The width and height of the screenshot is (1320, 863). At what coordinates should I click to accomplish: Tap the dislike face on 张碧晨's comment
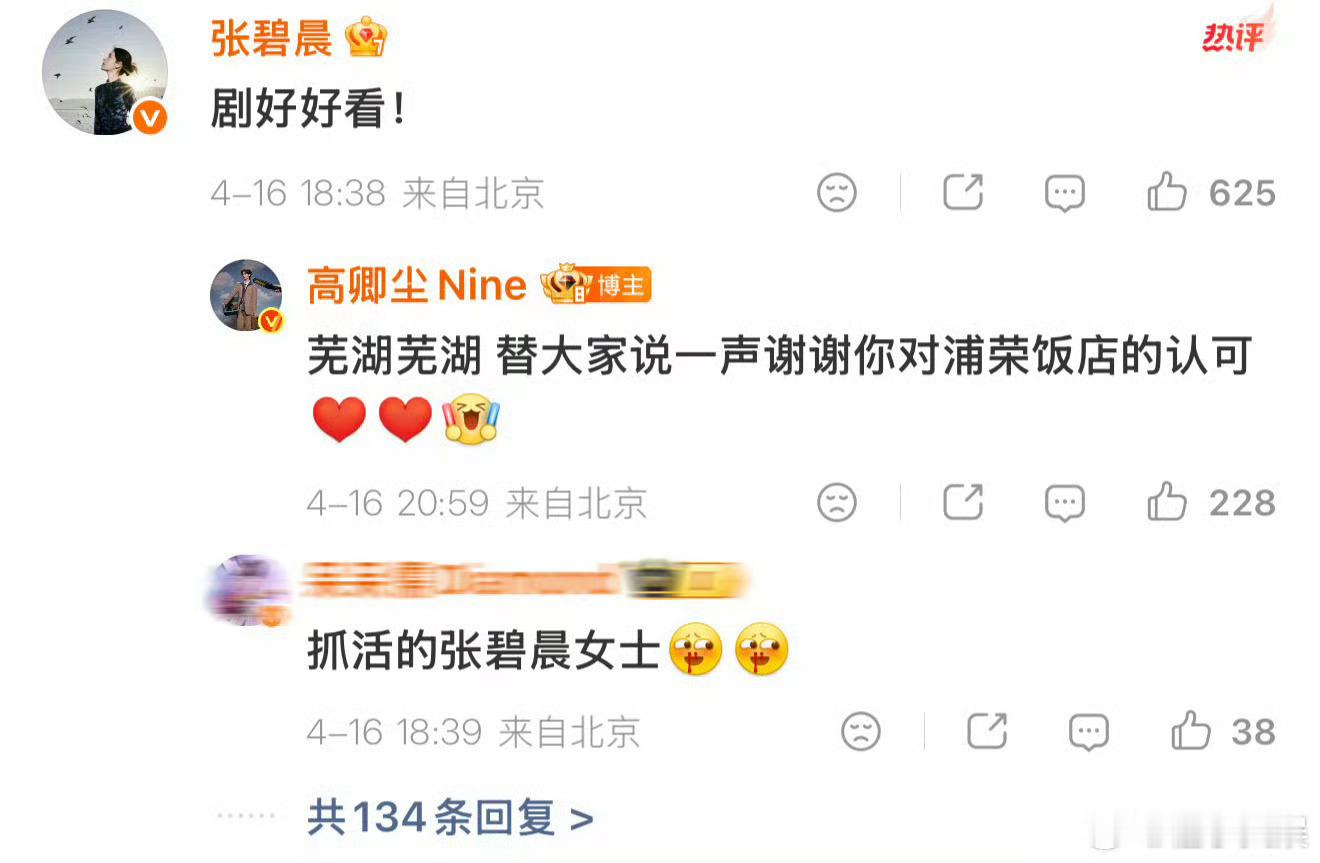click(x=837, y=192)
